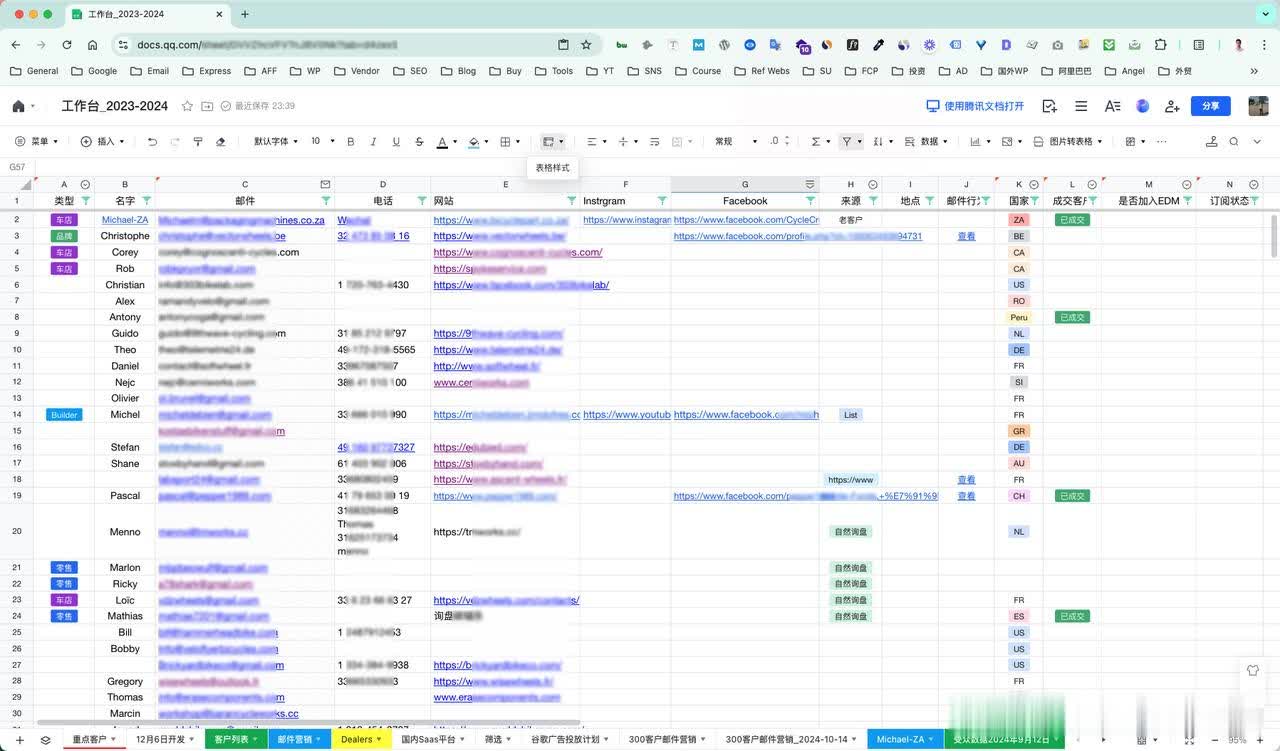Click the blue 分享 share button
Screen dimensions: 1280x751
1210,106
